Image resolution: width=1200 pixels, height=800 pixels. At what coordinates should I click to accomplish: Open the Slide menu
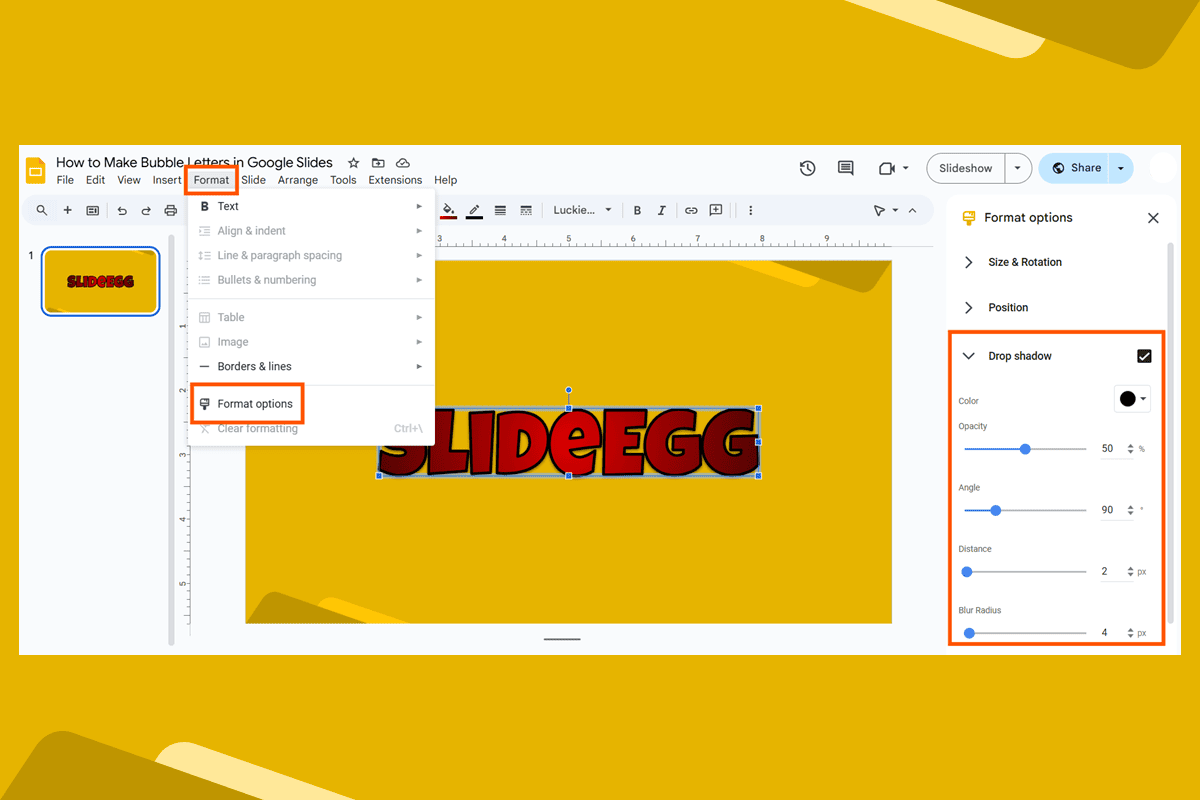coord(253,180)
